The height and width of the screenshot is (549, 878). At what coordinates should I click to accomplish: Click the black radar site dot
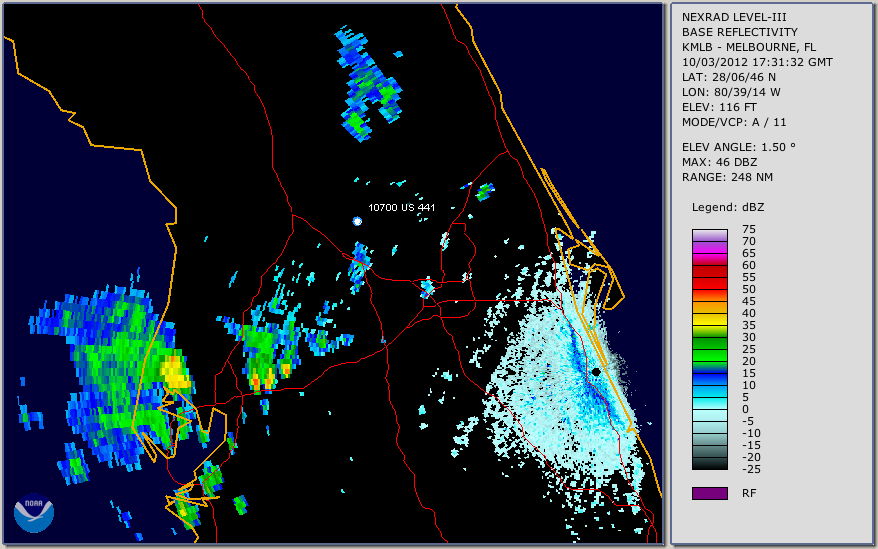[596, 371]
